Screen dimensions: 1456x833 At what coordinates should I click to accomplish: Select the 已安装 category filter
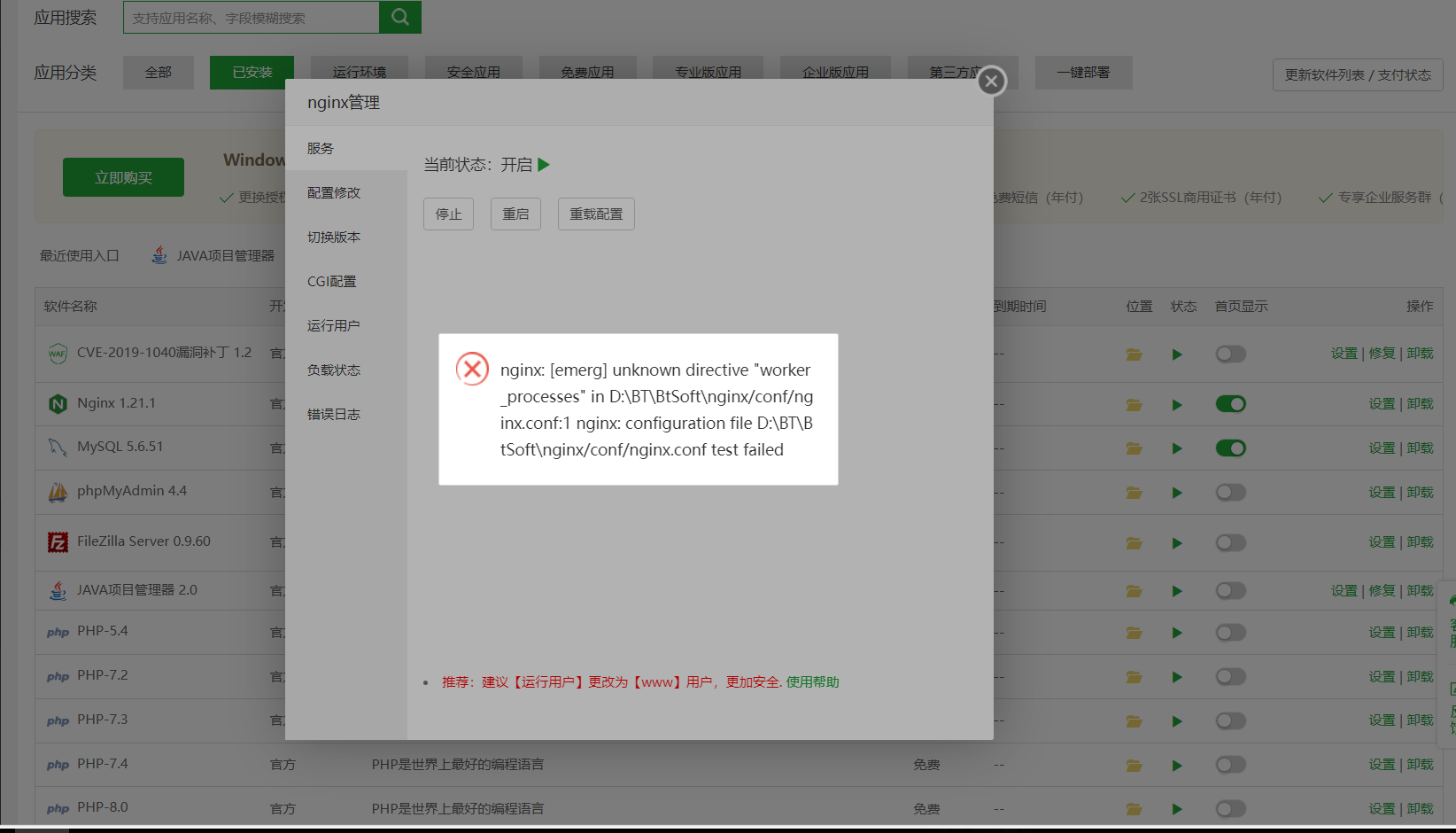click(x=252, y=73)
